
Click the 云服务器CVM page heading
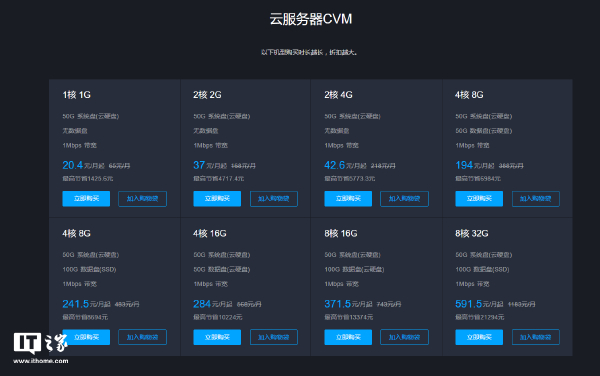click(x=311, y=19)
